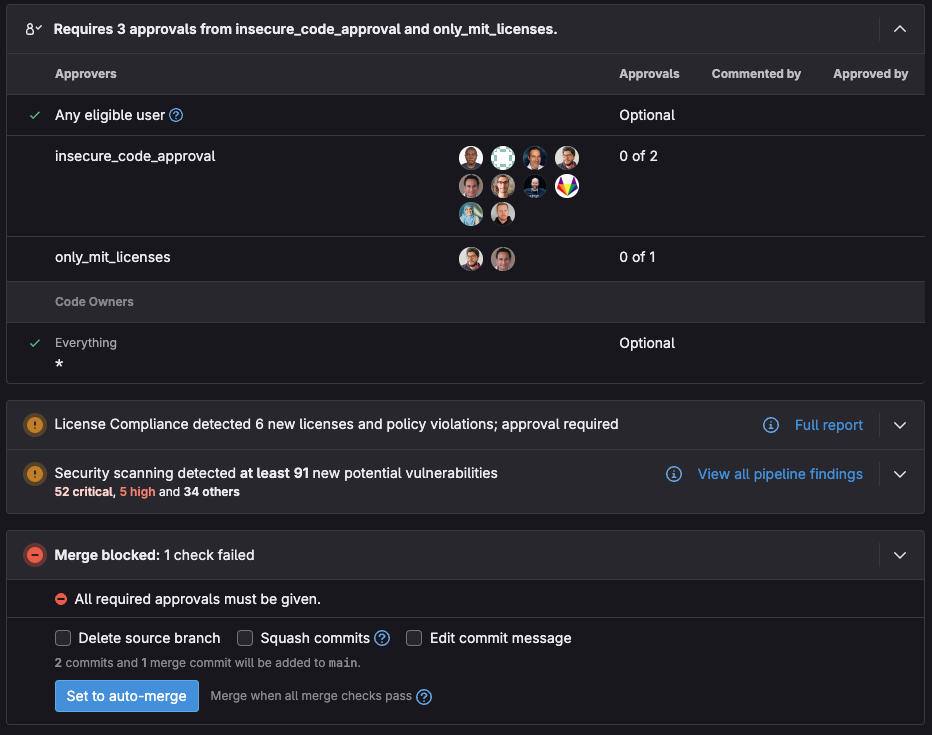Viewport: 932px width, 735px height.
Task: Click the Security scanning warning icon
Action: [34, 474]
